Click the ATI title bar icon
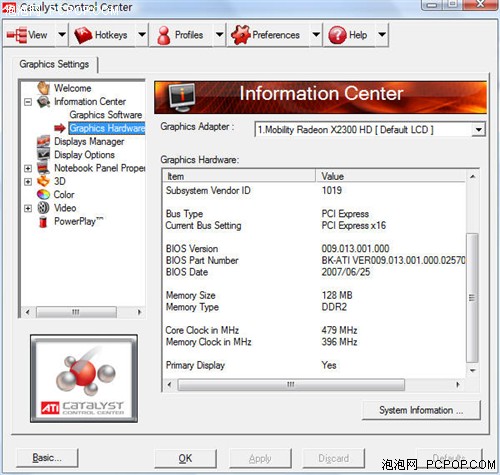 click(x=8, y=7)
